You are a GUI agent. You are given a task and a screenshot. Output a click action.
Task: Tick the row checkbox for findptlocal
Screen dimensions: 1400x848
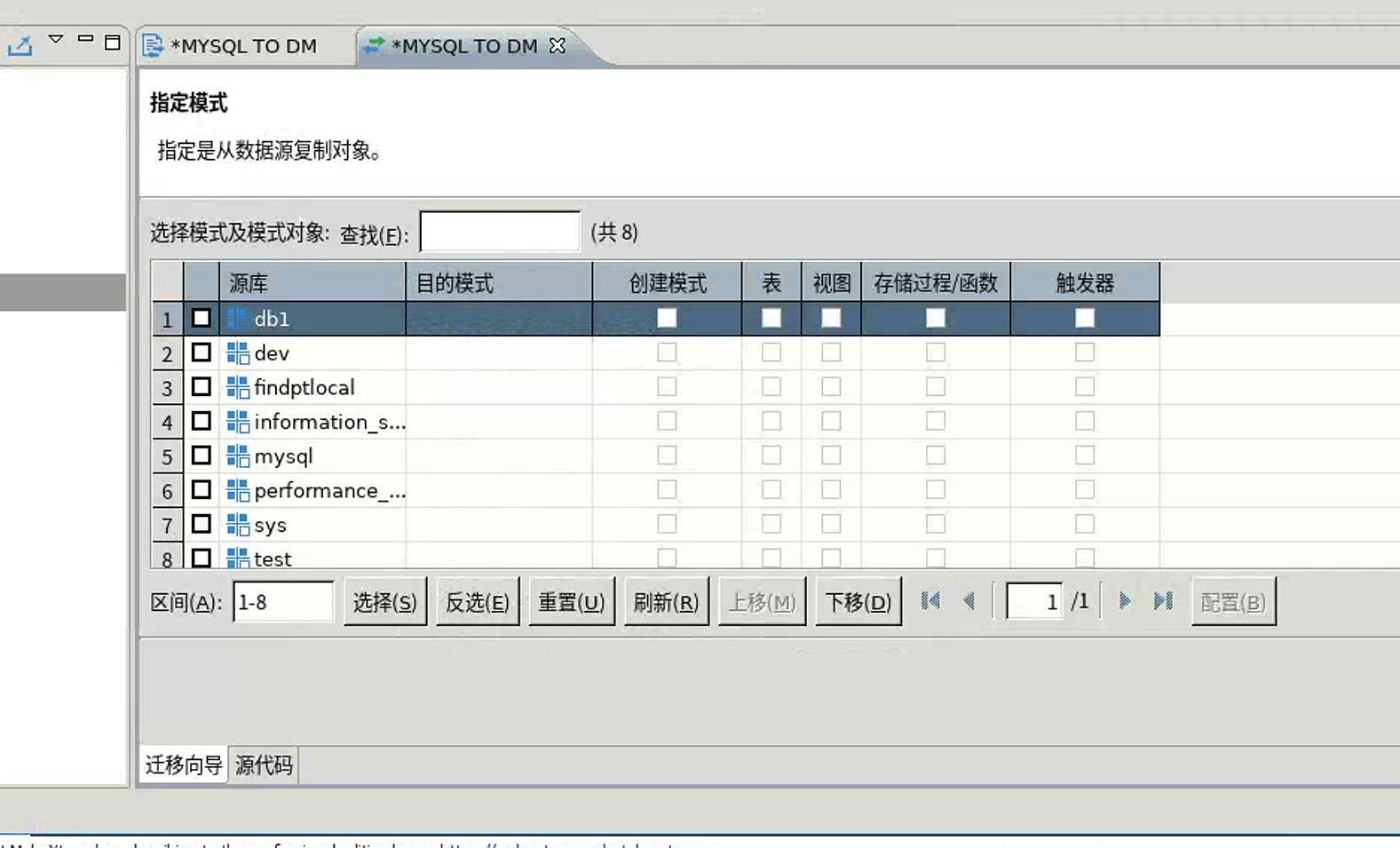202,386
